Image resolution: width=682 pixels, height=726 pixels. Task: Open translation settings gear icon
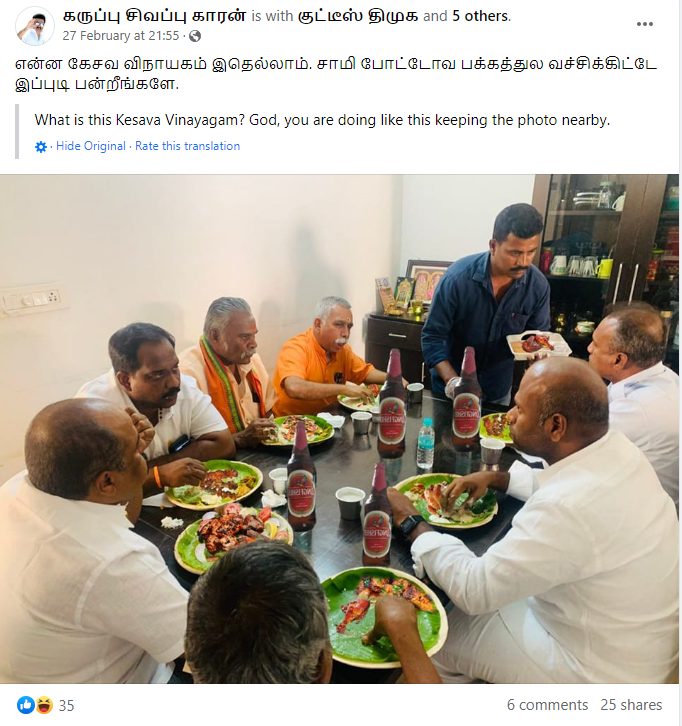41,147
